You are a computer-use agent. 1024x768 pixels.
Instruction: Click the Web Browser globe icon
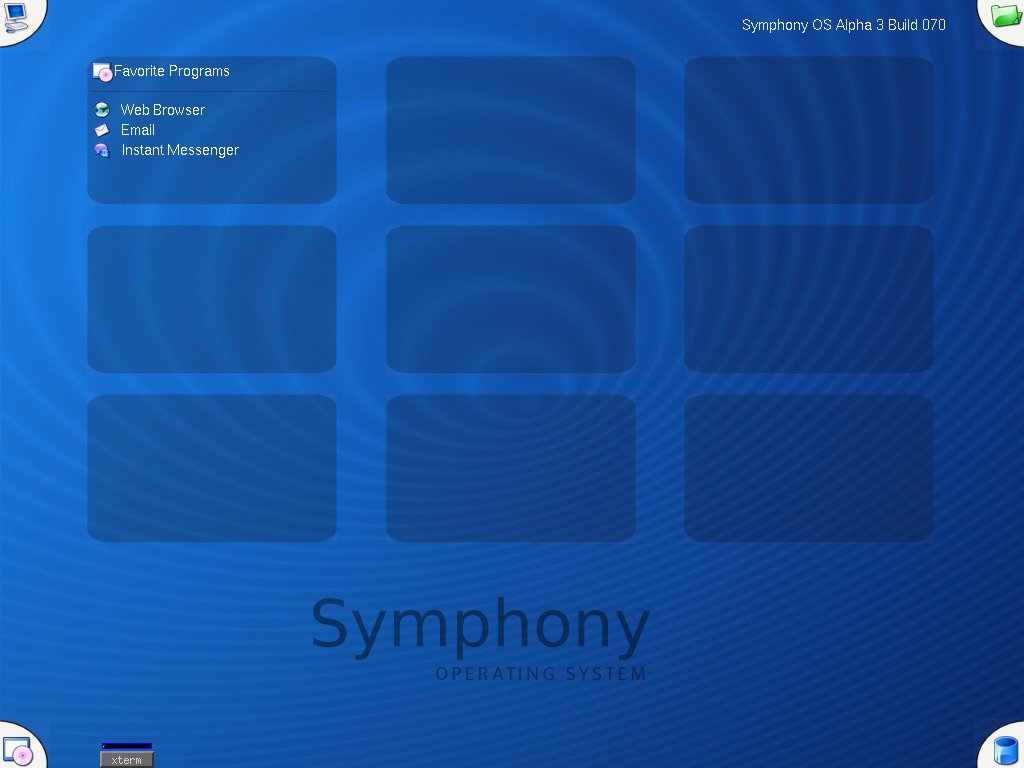point(102,110)
